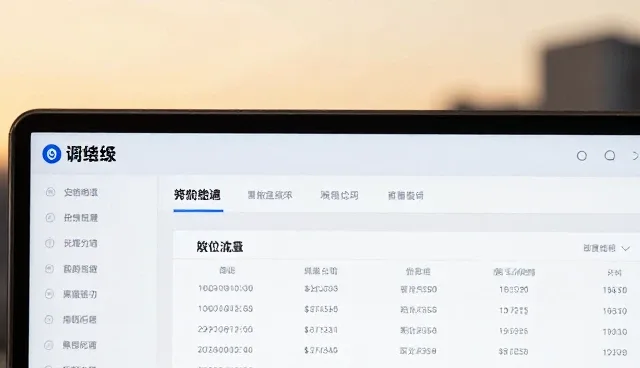Open the dropdown in the table card's header

pyautogui.click(x=607, y=248)
